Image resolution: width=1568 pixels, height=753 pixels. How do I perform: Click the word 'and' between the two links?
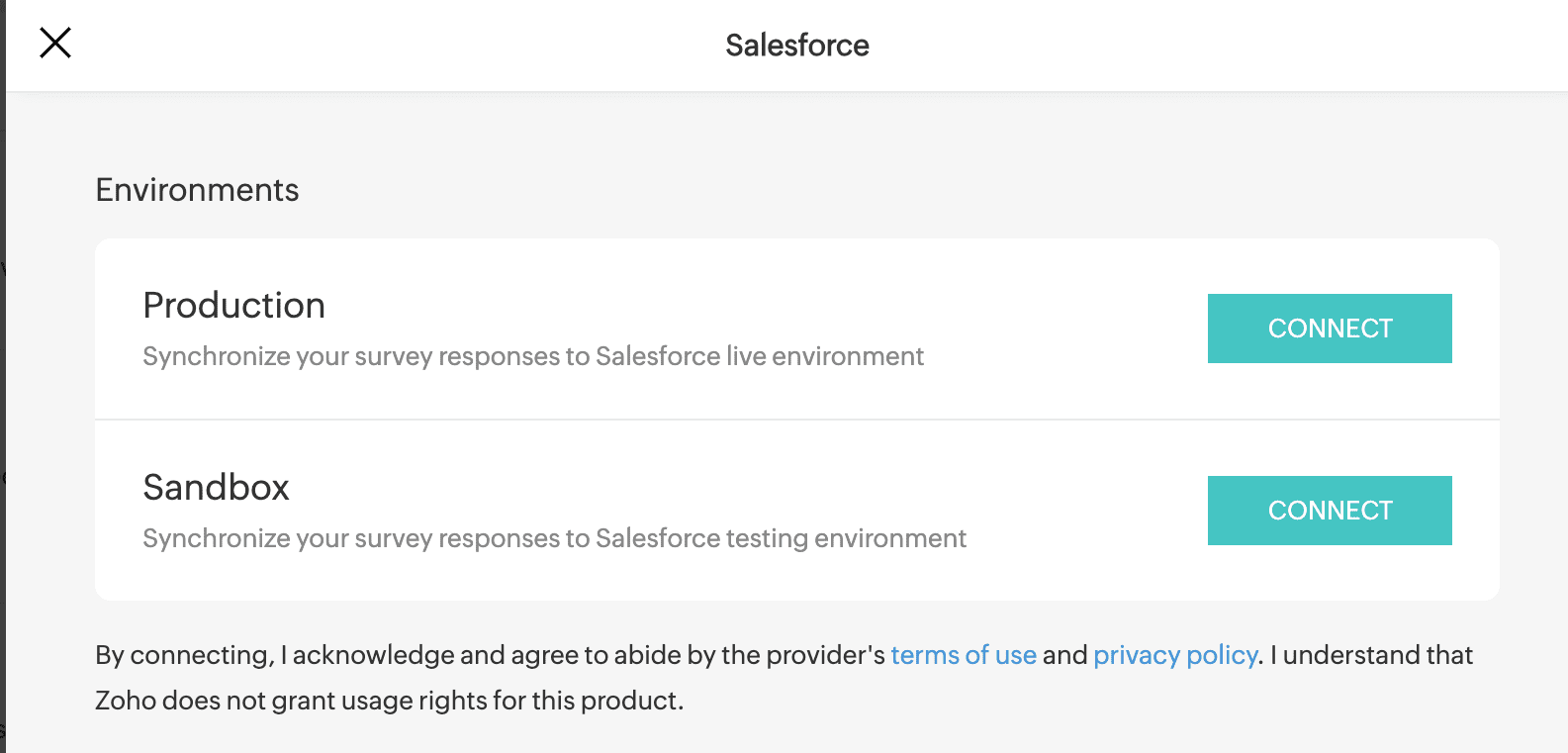1064,655
